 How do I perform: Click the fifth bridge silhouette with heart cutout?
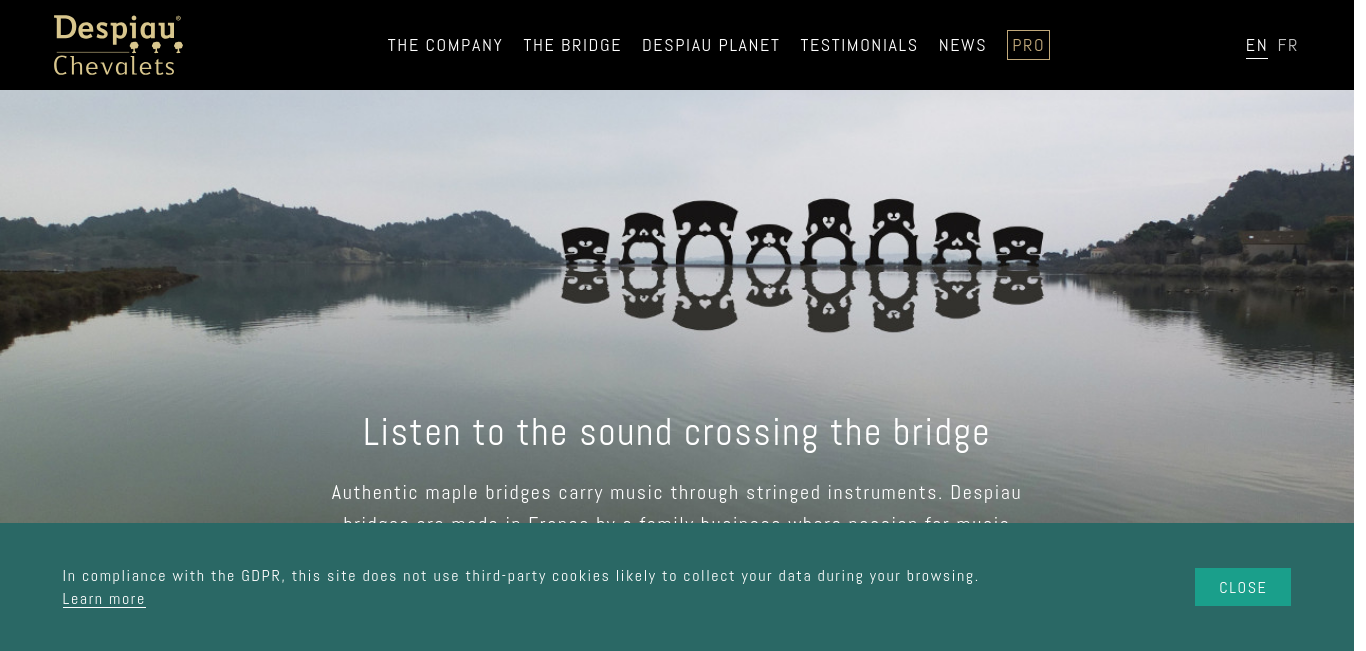click(x=828, y=233)
